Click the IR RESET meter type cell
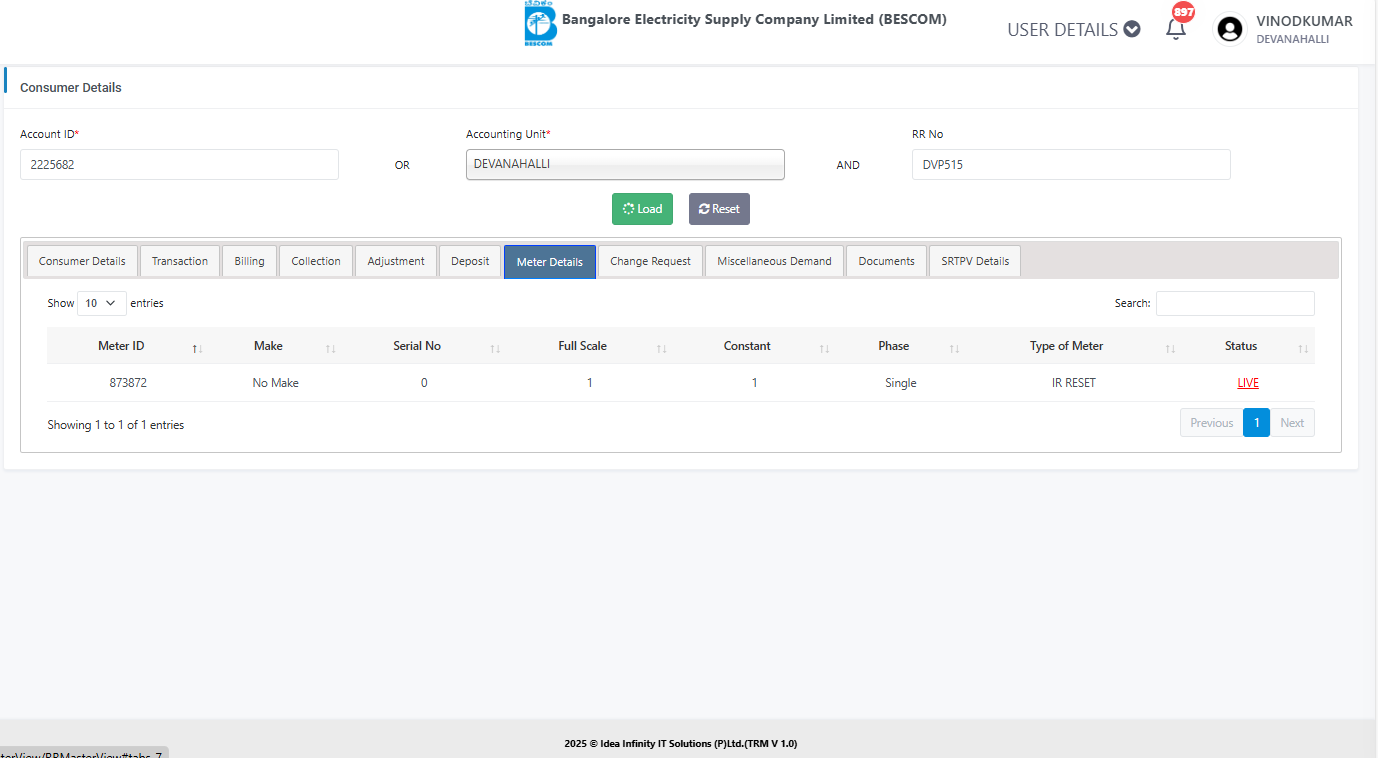The height and width of the screenshot is (758, 1378). pyautogui.click(x=1074, y=383)
